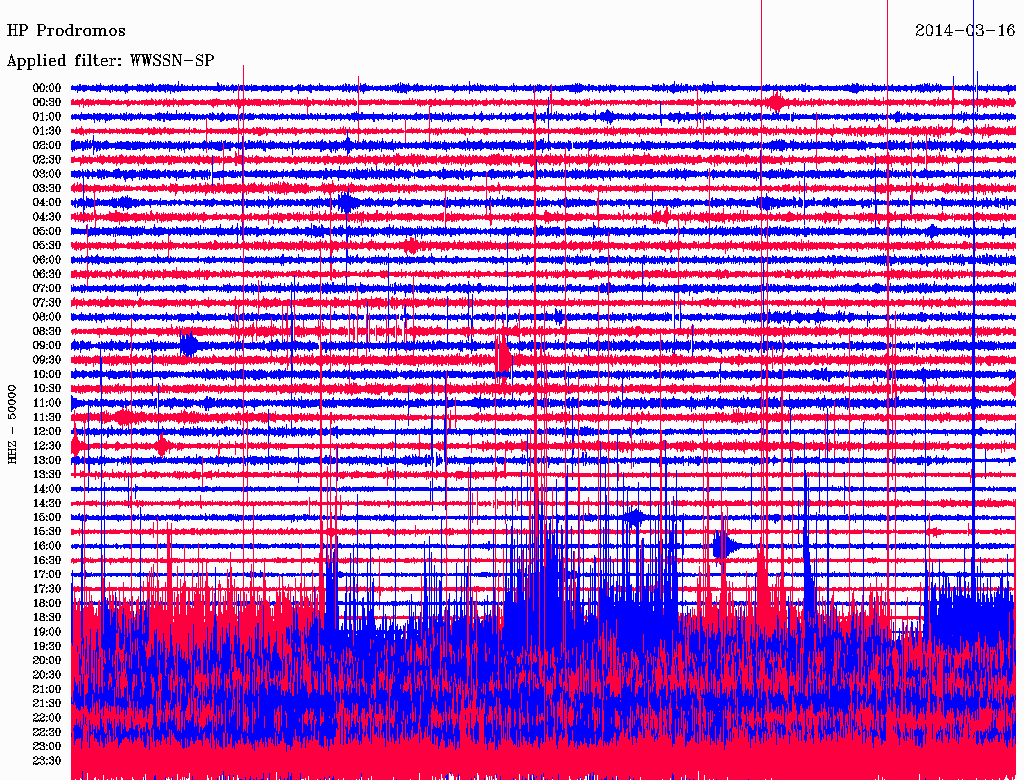Select the 10:30 time row label
The width and height of the screenshot is (1024, 780).
pos(47,389)
